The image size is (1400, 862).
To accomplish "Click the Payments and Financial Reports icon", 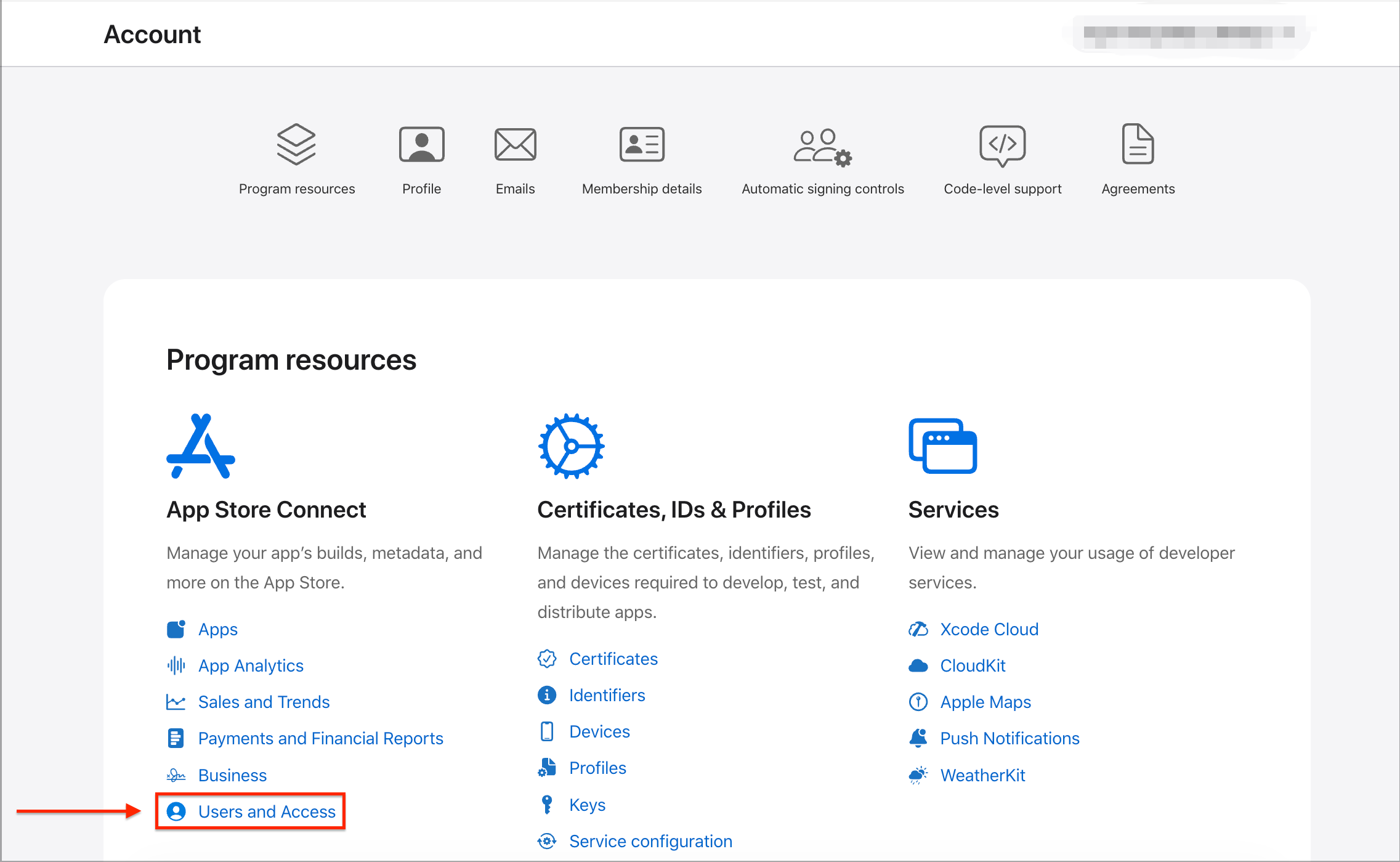I will (176, 738).
